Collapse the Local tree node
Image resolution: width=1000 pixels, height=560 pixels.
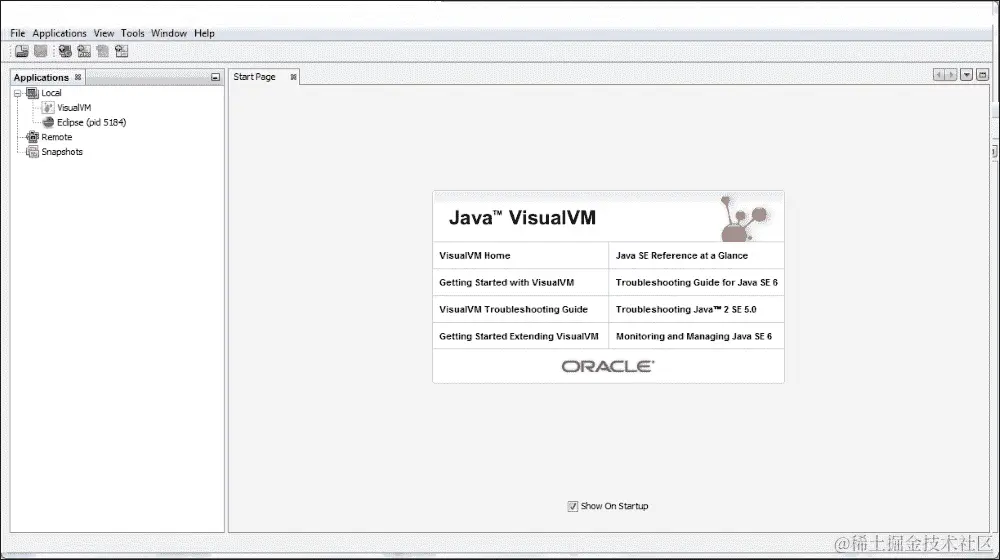pyautogui.click(x=18, y=93)
